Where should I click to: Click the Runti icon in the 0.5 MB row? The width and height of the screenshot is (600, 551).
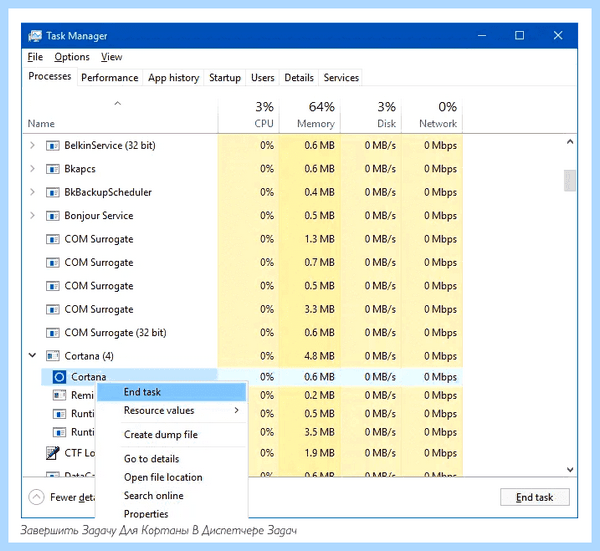pyautogui.click(x=59, y=414)
